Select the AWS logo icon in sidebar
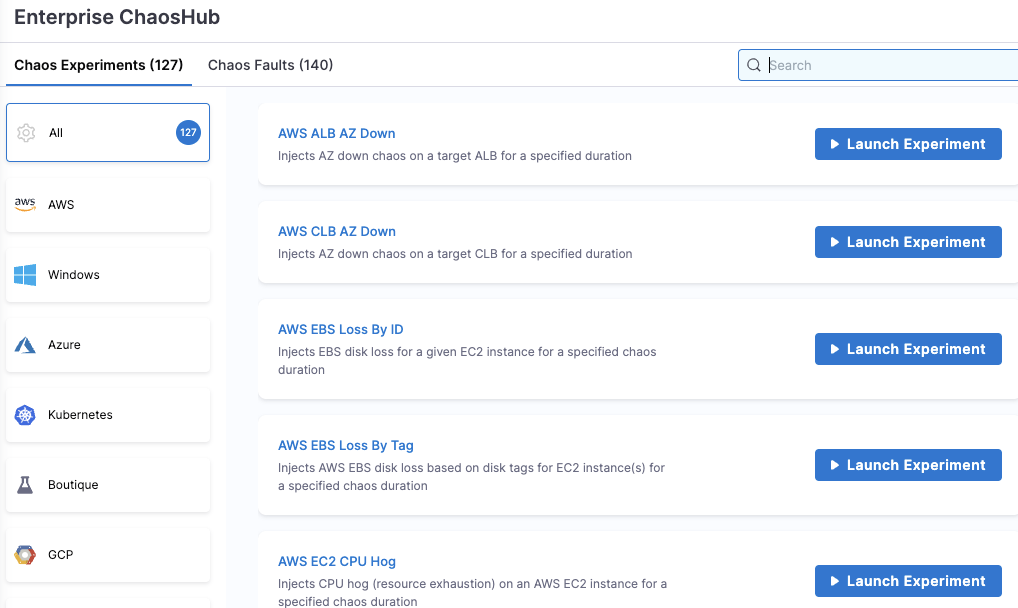This screenshot has width=1018, height=608. pyautogui.click(x=25, y=204)
